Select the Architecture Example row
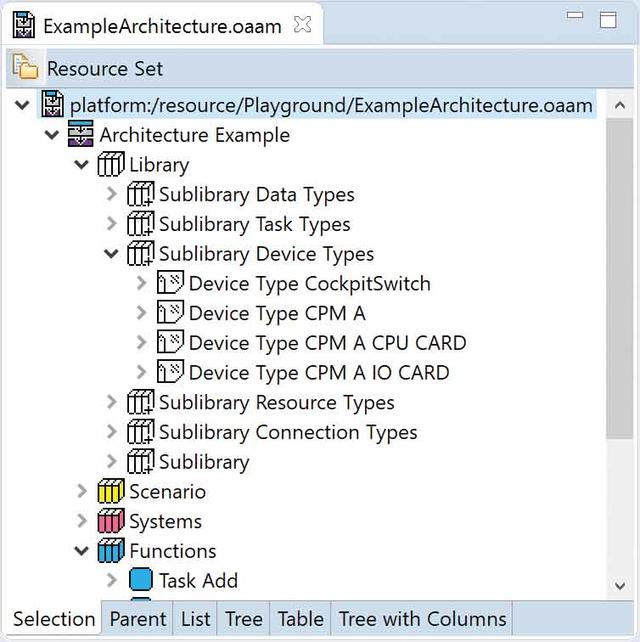Viewport: 640px width, 642px height. [195, 135]
